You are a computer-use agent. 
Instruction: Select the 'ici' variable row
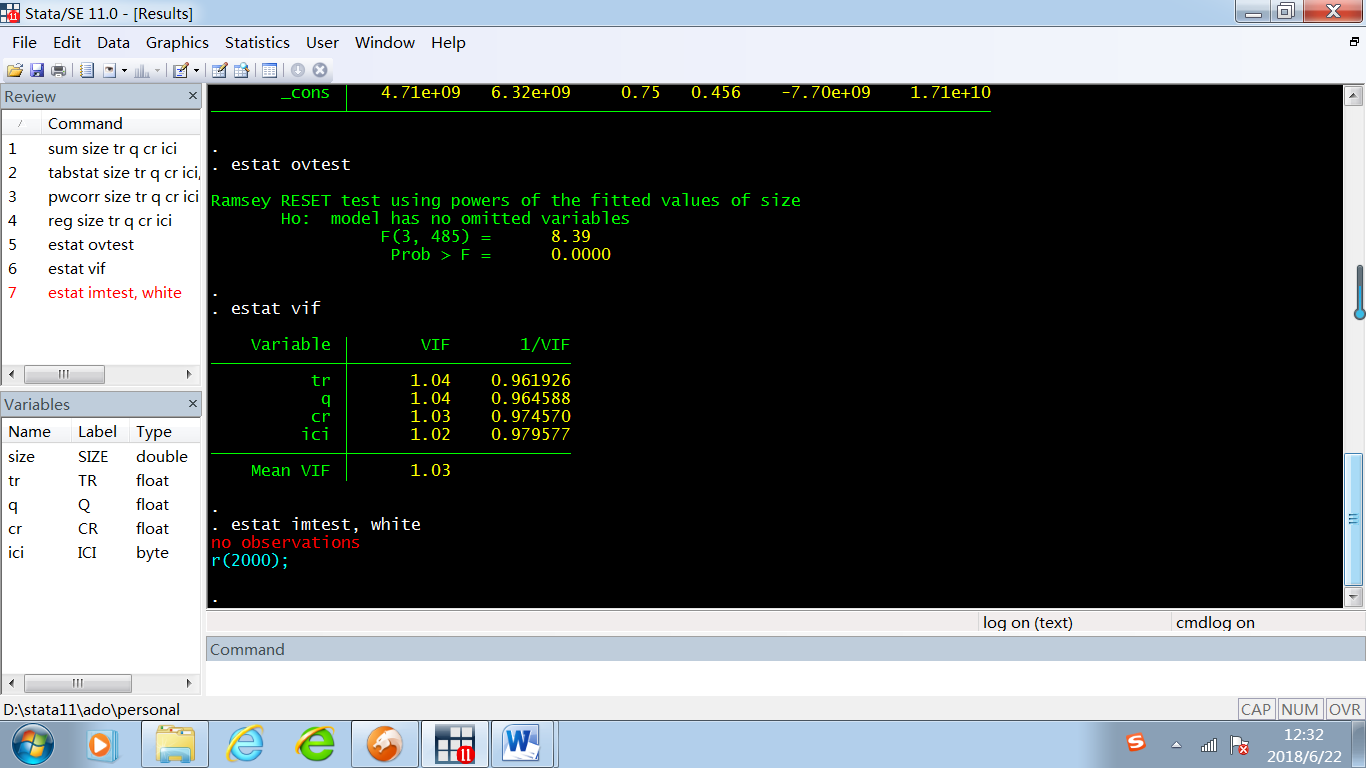click(x=101, y=552)
